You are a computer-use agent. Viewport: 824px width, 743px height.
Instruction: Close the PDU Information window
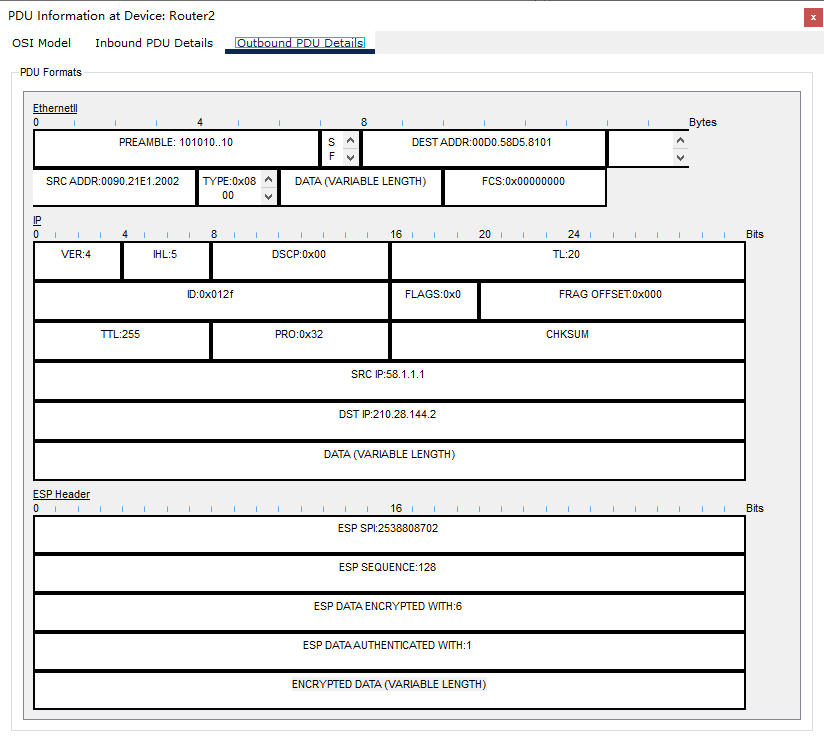(812, 17)
